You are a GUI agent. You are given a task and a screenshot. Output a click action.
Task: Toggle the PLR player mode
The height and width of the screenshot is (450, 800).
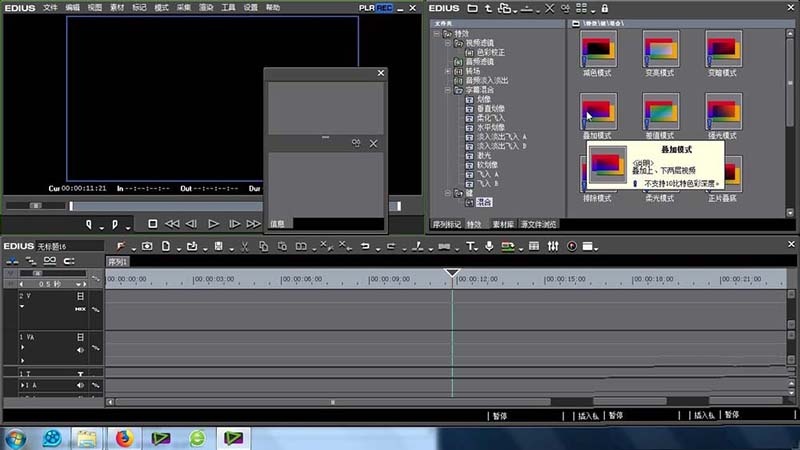point(366,7)
